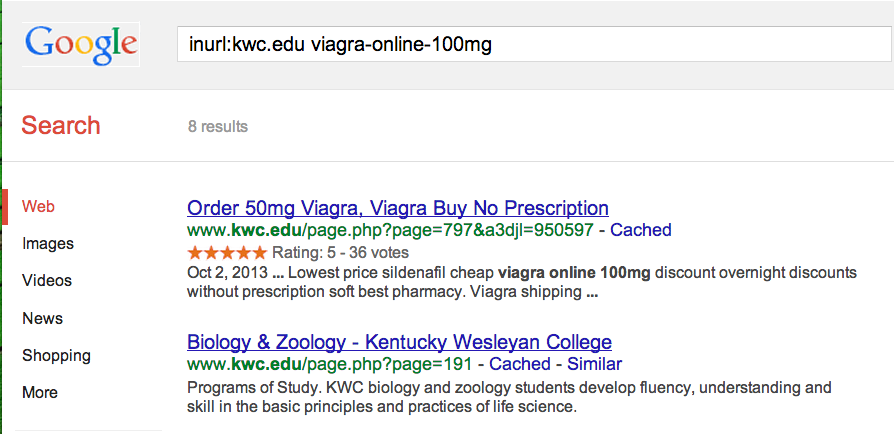
Task: Open Cached link of Biology result
Action: pyautogui.click(x=520, y=364)
